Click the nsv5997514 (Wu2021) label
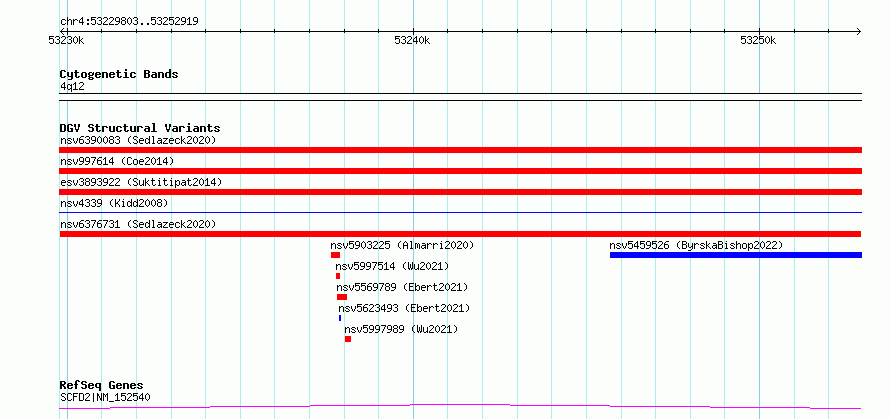 [x=392, y=266]
